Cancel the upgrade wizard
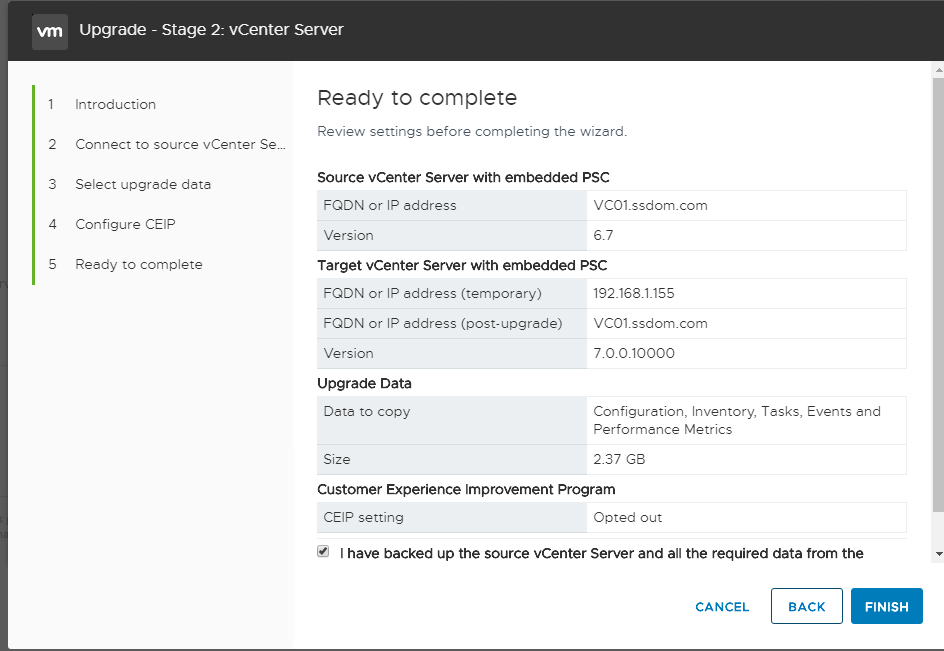Image resolution: width=944 pixels, height=651 pixels. [x=722, y=606]
